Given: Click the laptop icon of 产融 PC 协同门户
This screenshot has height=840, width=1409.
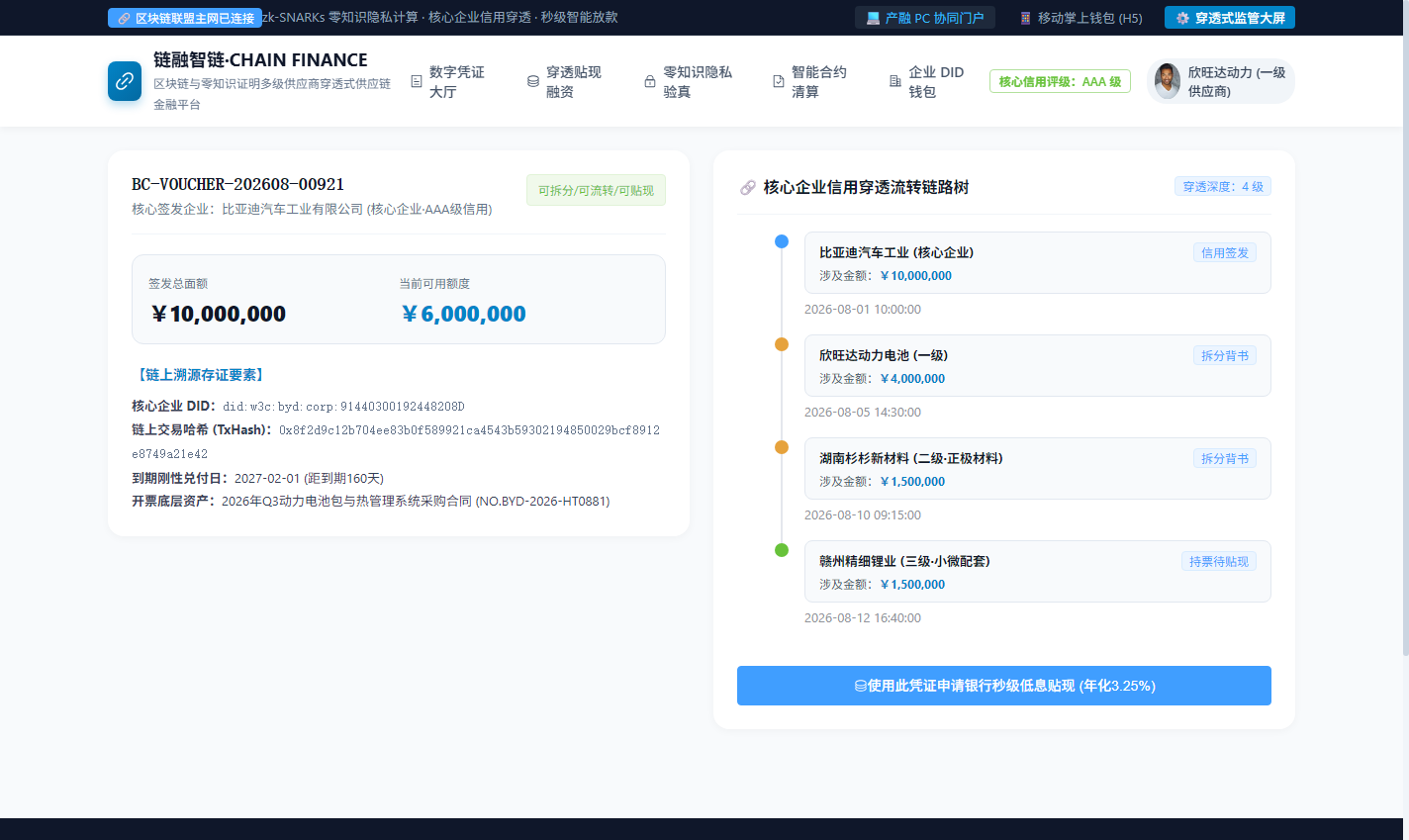Looking at the screenshot, I should click(873, 18).
